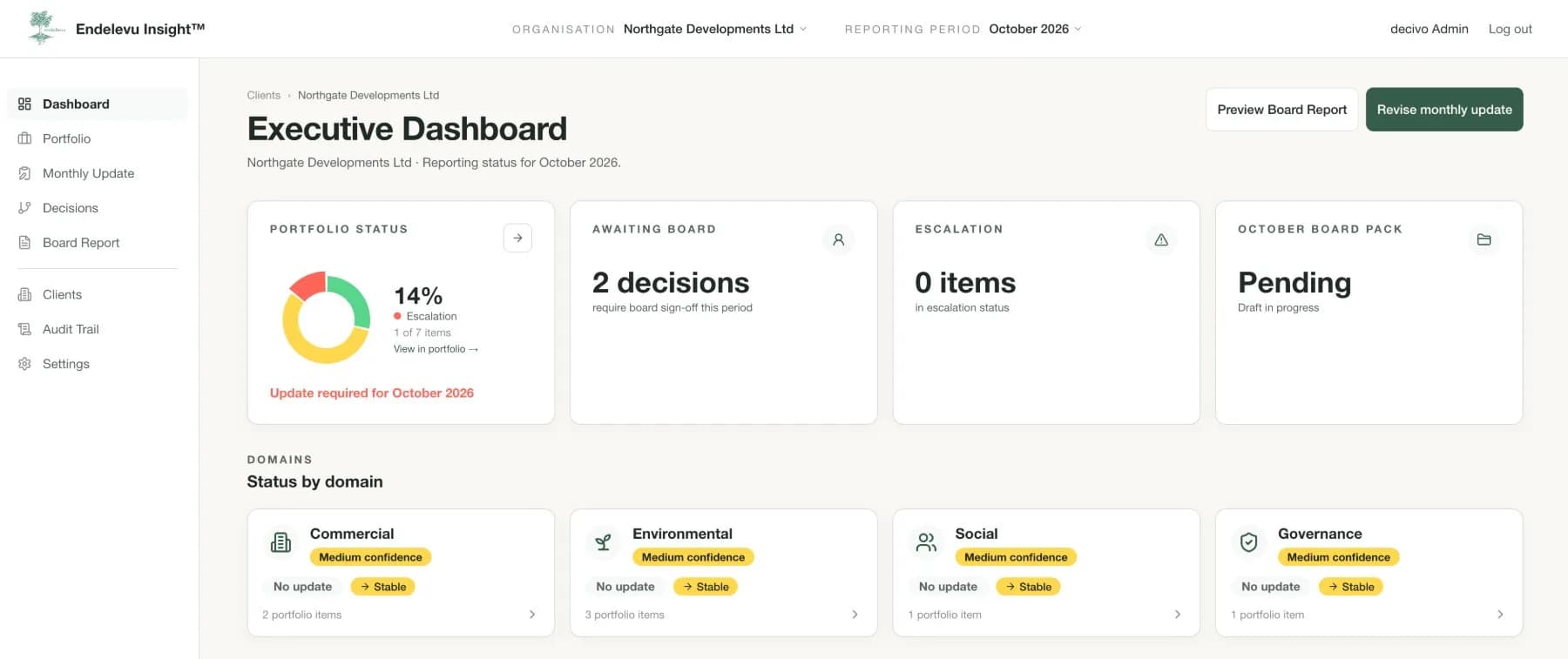Click the Pending board pack status
The width and height of the screenshot is (1568, 659).
point(1294,283)
